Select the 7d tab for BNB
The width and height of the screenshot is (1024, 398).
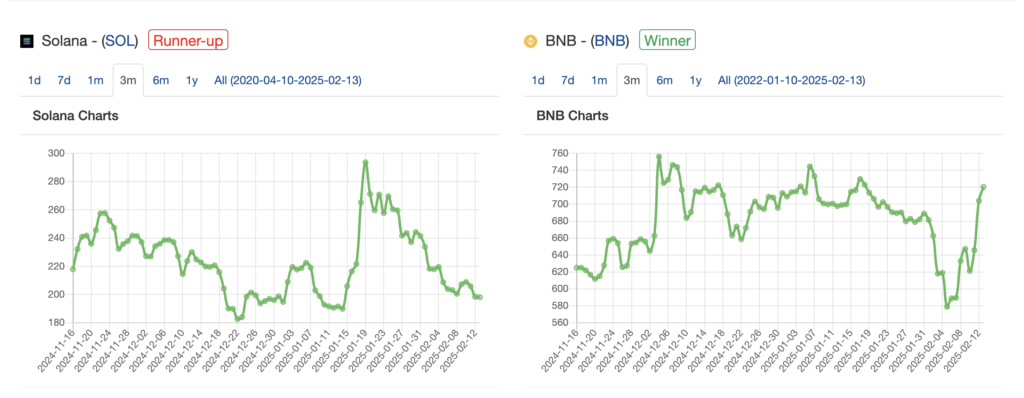tap(568, 80)
